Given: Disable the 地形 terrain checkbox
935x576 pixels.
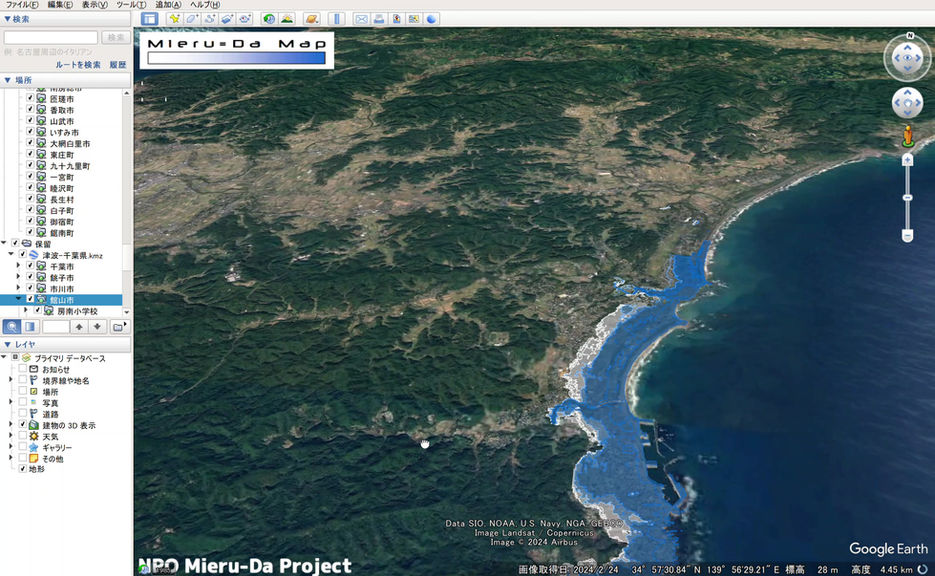Looking at the screenshot, I should pyautogui.click(x=23, y=469).
